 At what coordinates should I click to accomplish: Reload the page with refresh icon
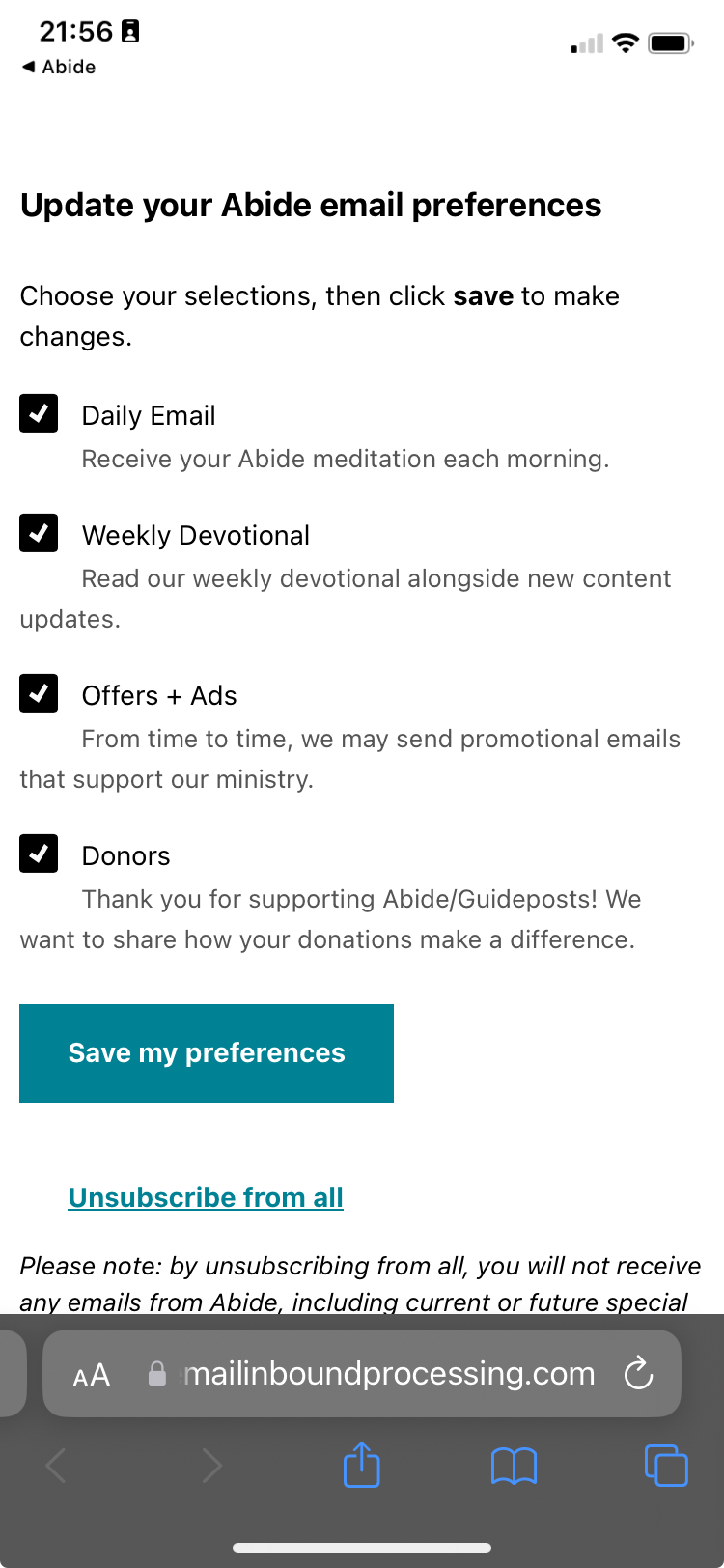tap(639, 1373)
